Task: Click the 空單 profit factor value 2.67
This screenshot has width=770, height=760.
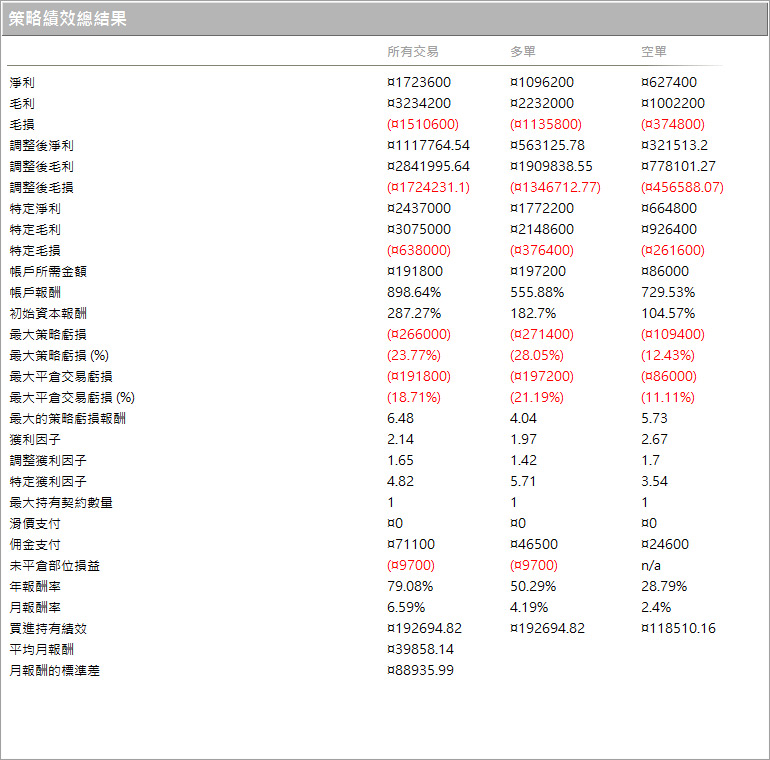Action: (x=654, y=440)
